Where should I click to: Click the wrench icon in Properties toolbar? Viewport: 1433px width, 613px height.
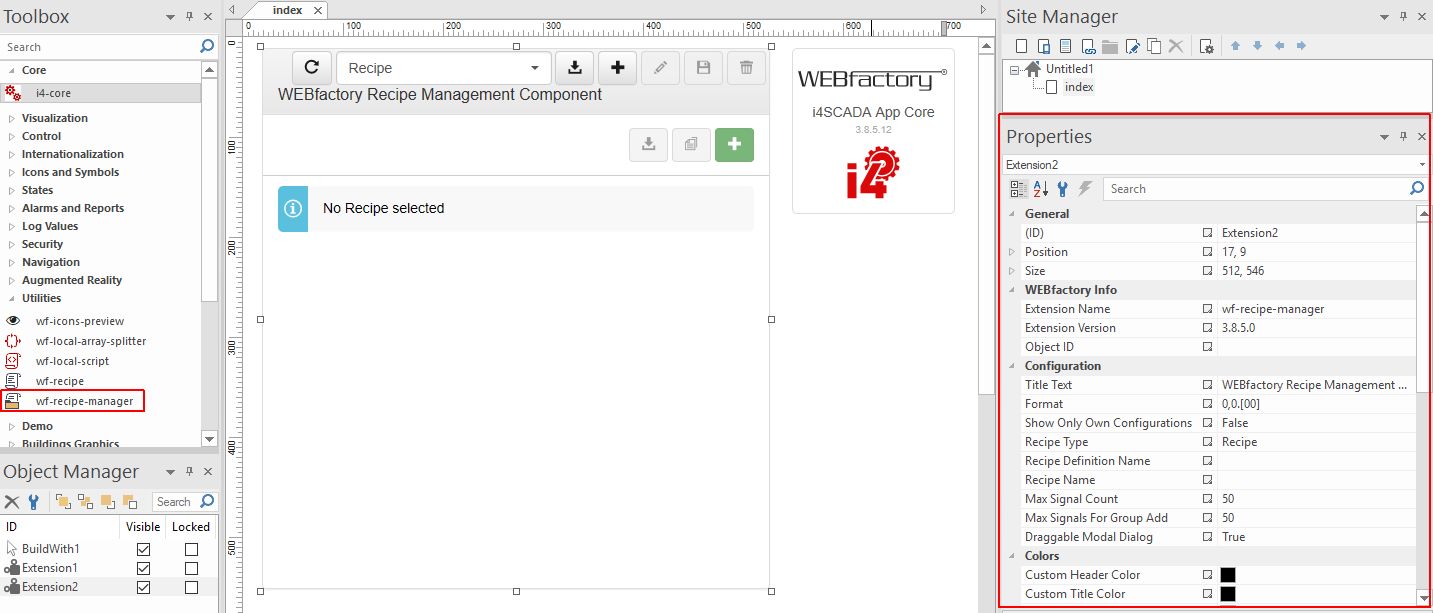(1062, 188)
